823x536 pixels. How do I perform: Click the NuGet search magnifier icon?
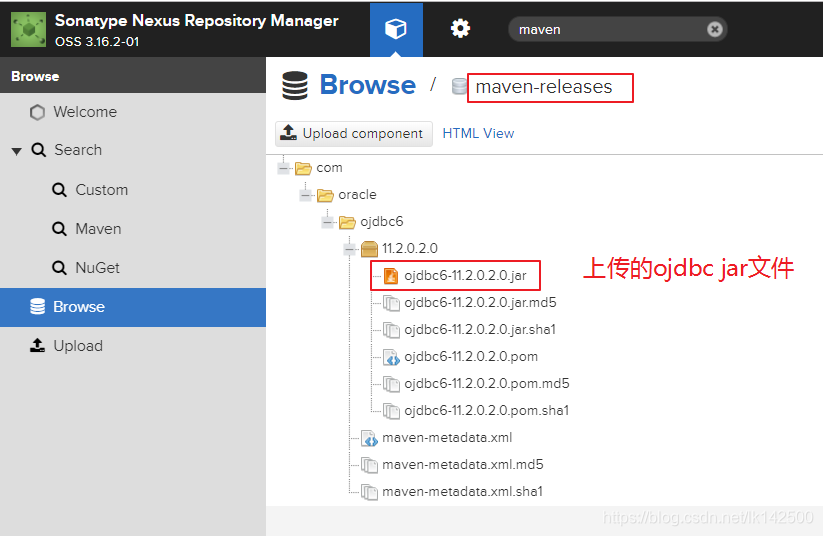[59, 268]
